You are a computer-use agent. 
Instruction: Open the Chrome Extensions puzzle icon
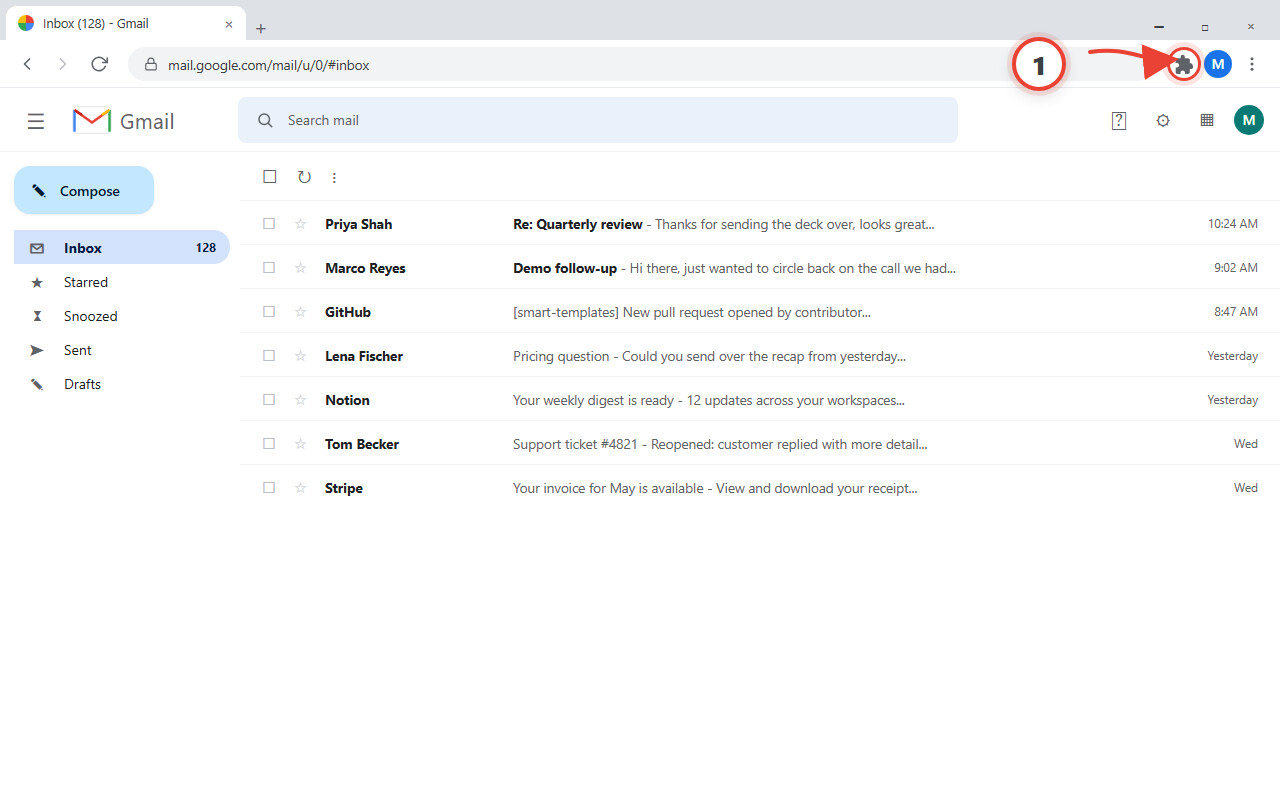click(x=1184, y=65)
